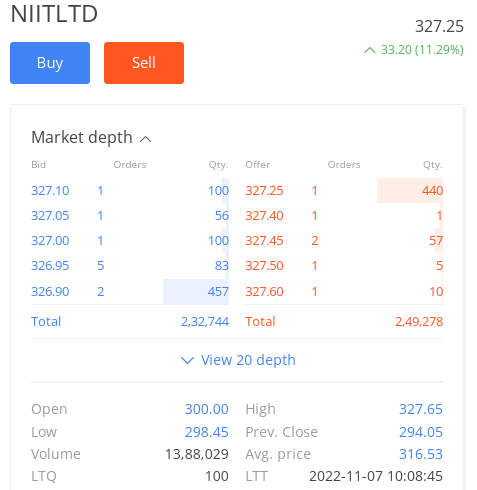Select offer price 327.40
The image size is (477, 490).
pyautogui.click(x=264, y=216)
